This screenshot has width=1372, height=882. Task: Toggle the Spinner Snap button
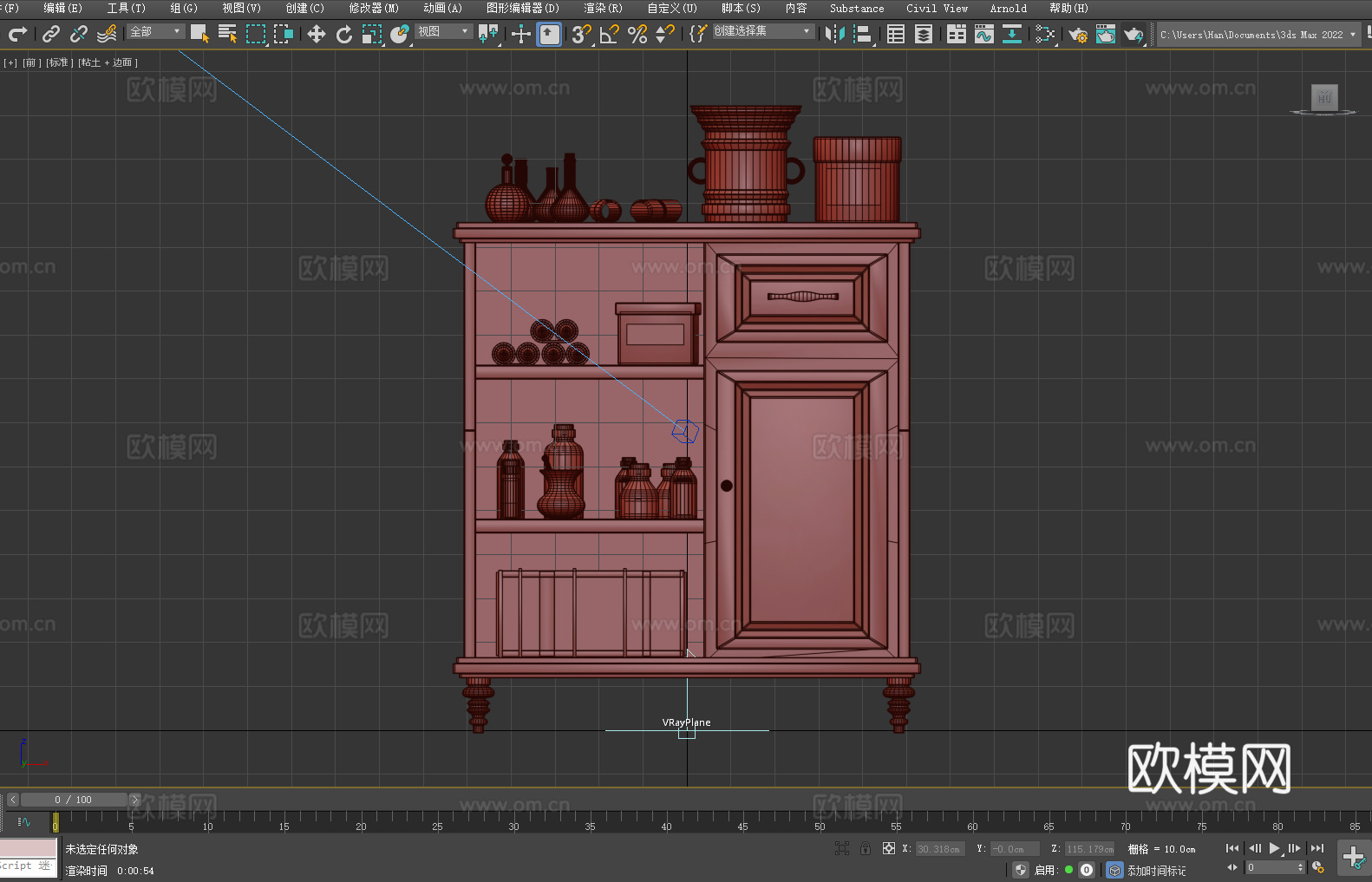tap(665, 34)
